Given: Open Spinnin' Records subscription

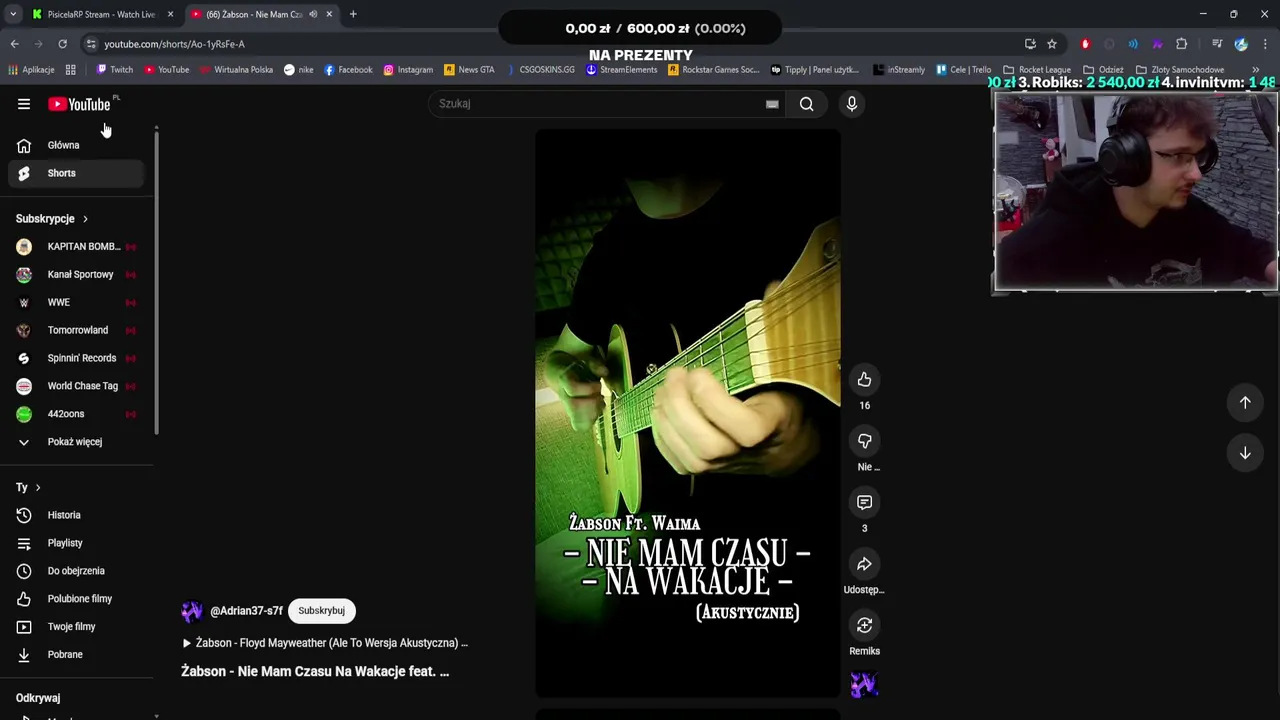Looking at the screenshot, I should pyautogui.click(x=77, y=358).
